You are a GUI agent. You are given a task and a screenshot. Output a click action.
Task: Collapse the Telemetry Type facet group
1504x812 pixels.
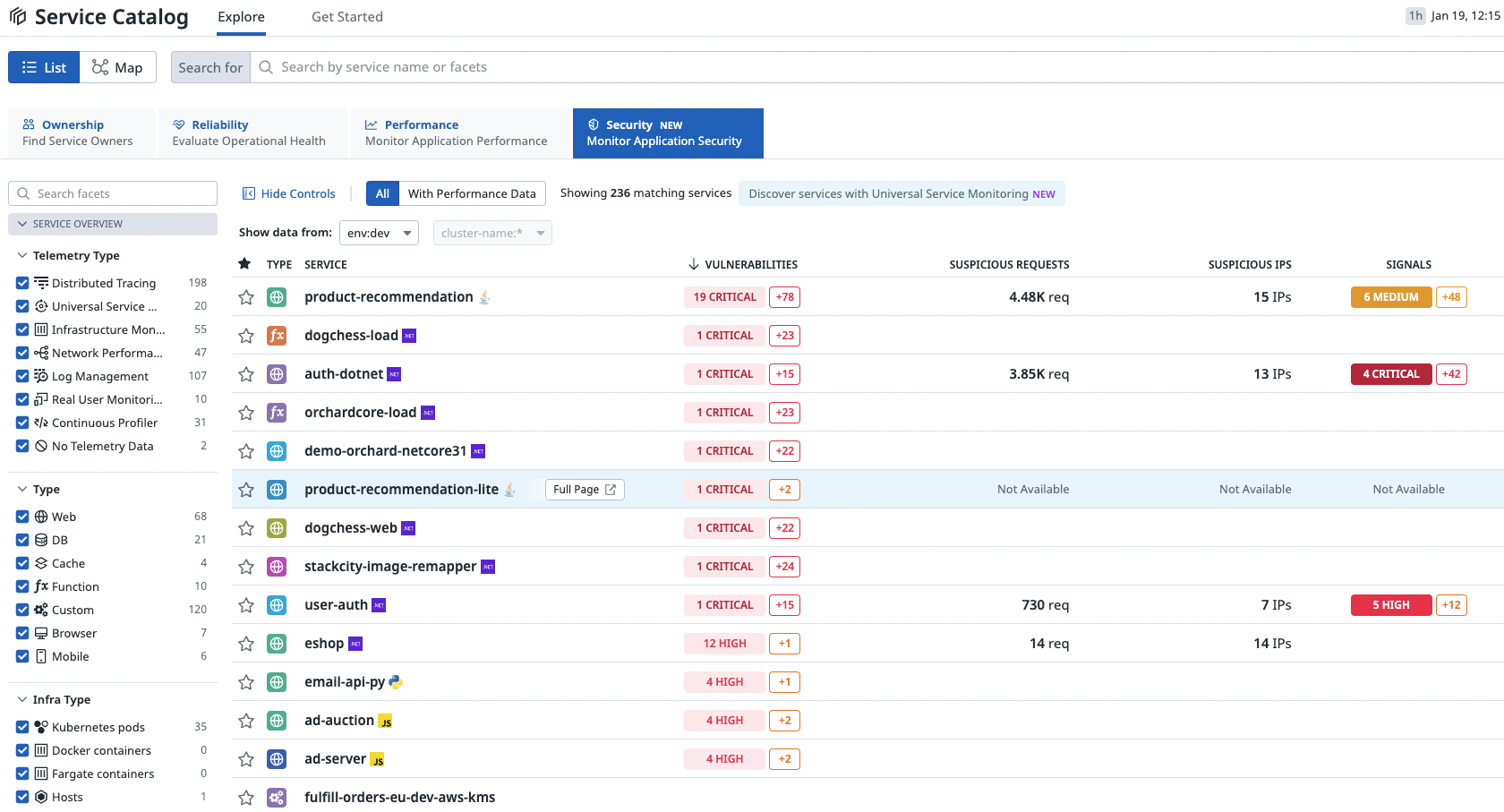point(22,256)
